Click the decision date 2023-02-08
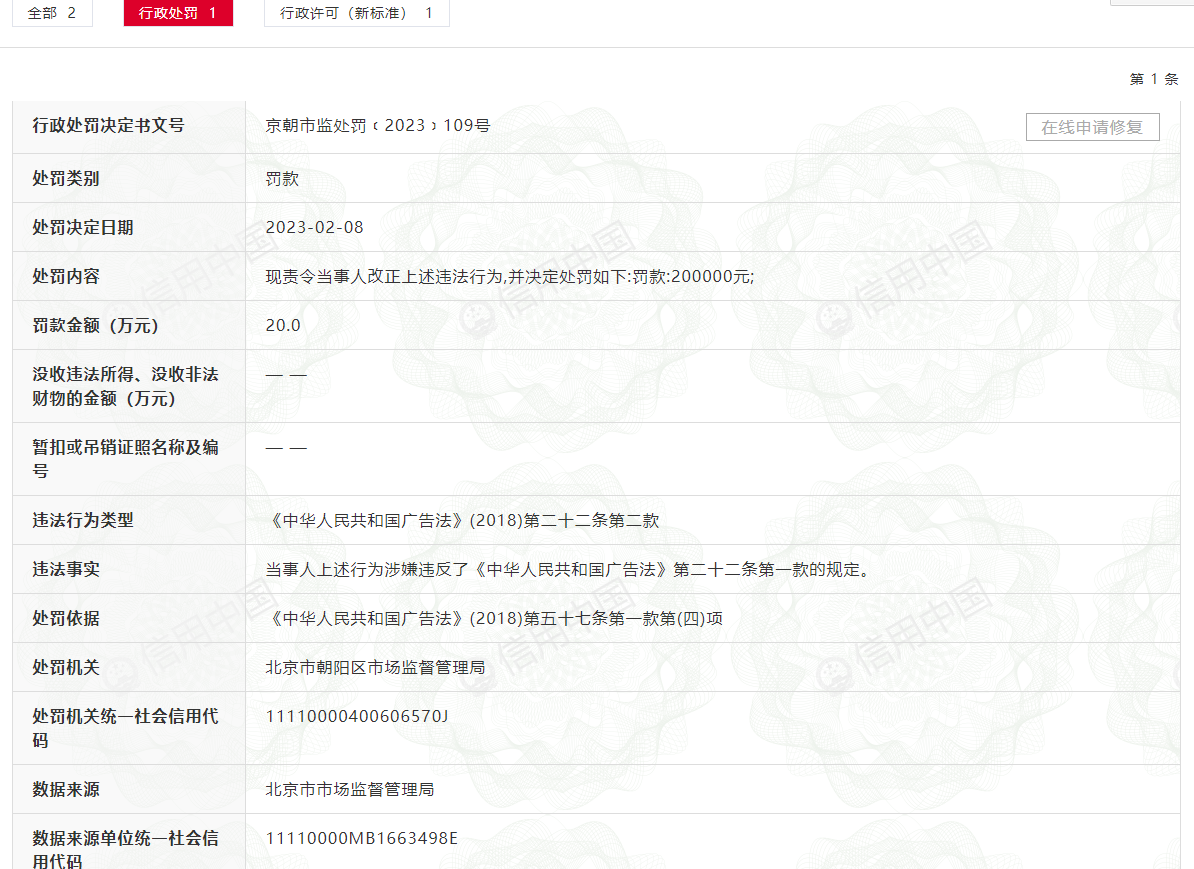Image resolution: width=1194 pixels, height=869 pixels. pyautogui.click(x=315, y=228)
